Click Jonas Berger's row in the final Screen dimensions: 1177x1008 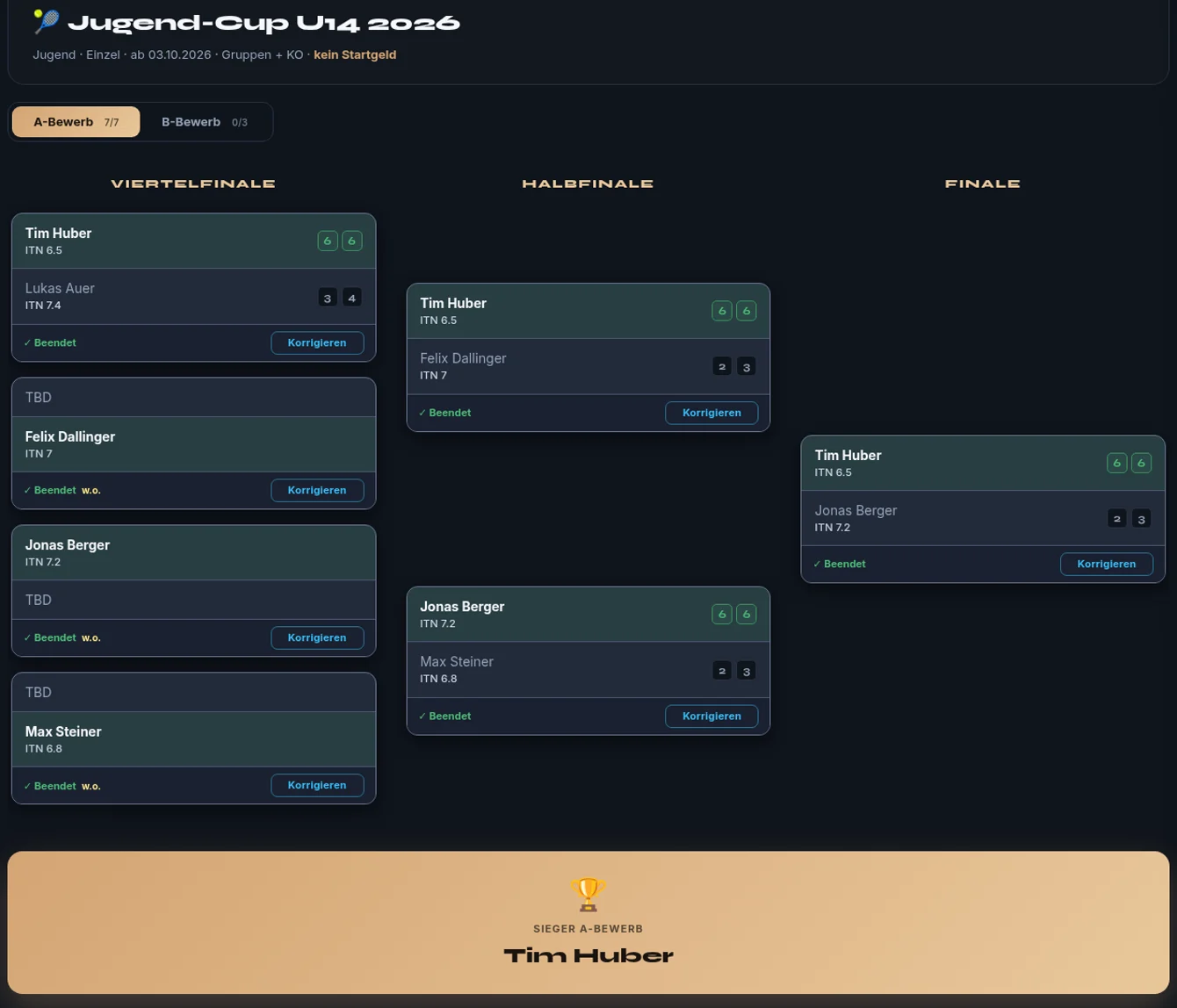(983, 518)
